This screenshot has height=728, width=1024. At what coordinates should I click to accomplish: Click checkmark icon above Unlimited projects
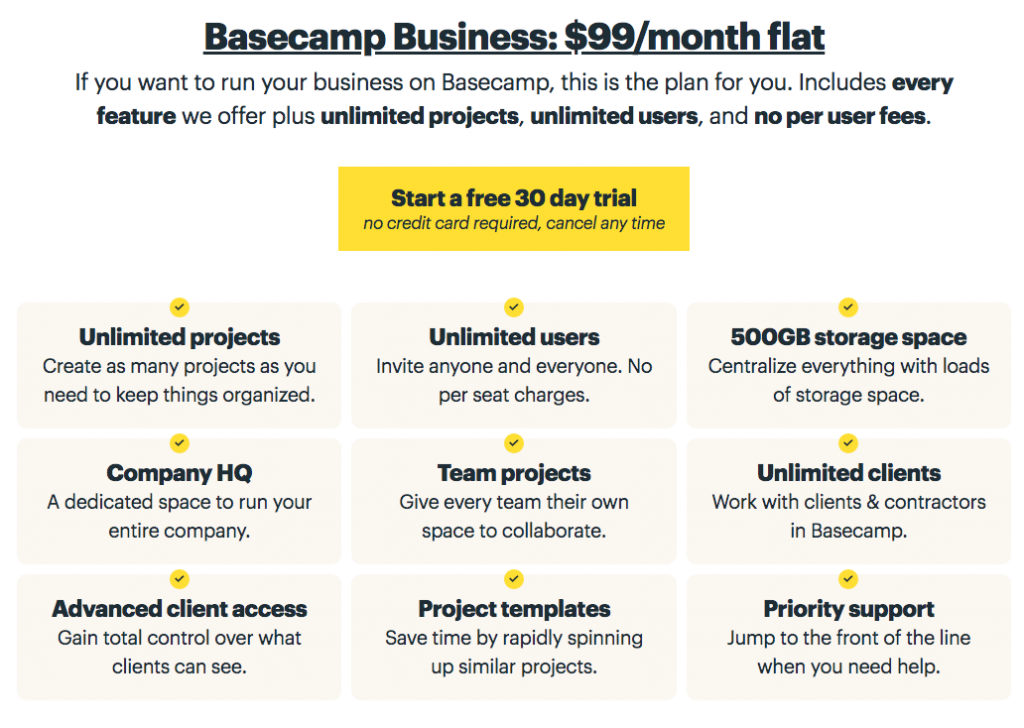click(180, 307)
